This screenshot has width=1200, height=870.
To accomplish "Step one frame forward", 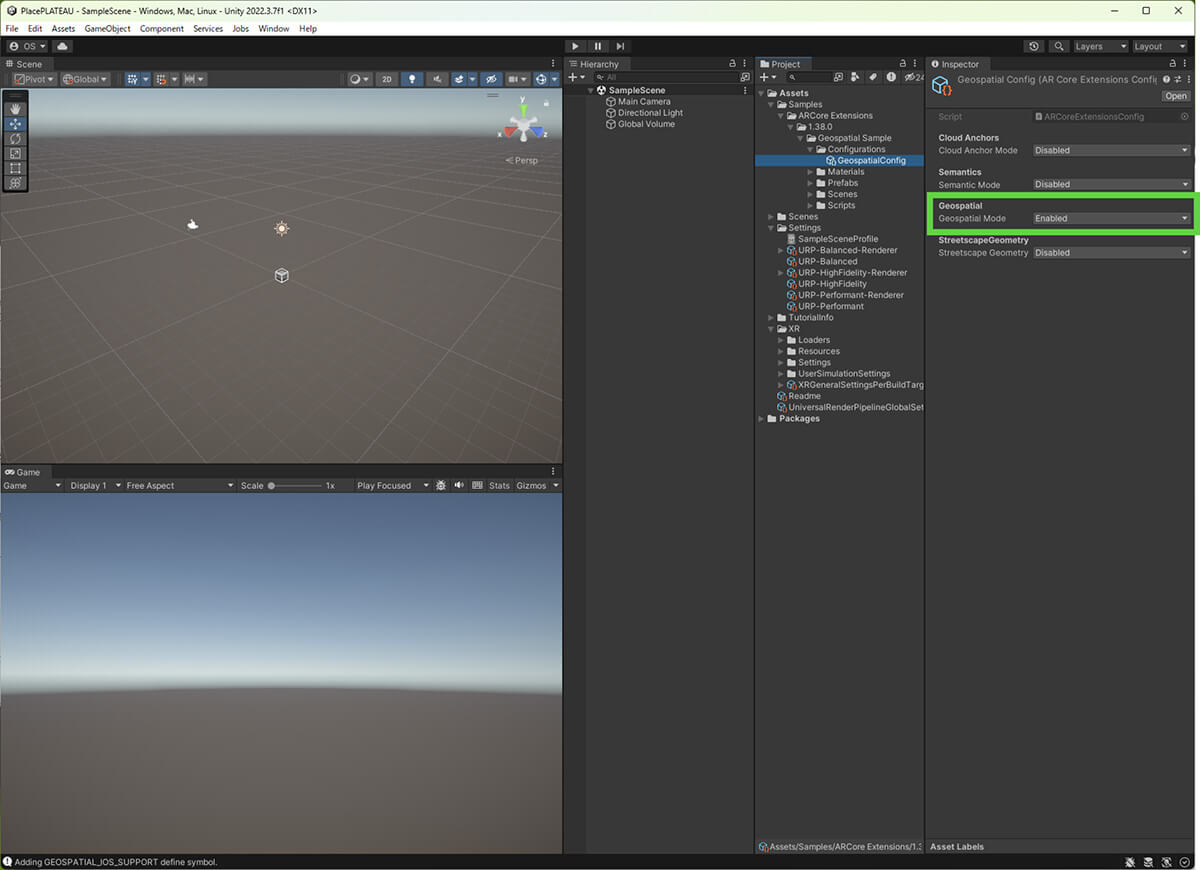I will click(x=621, y=46).
